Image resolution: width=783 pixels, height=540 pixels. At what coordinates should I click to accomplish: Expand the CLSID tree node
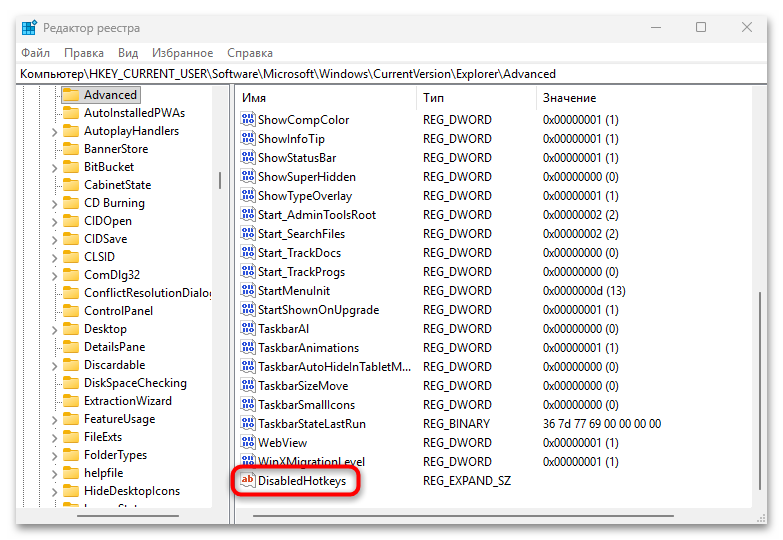(x=54, y=258)
